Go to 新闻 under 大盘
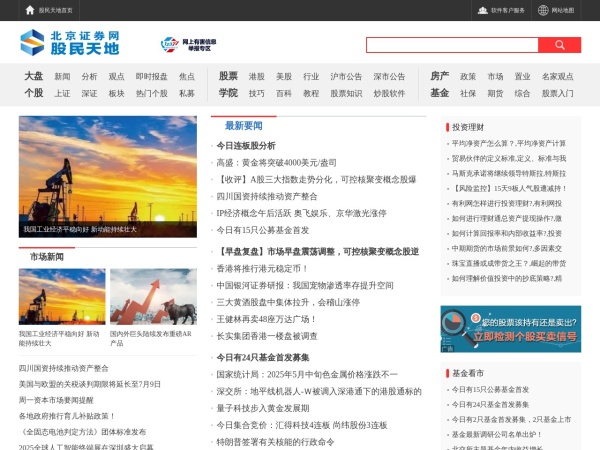Screen dimensions: 600x450 [62, 77]
